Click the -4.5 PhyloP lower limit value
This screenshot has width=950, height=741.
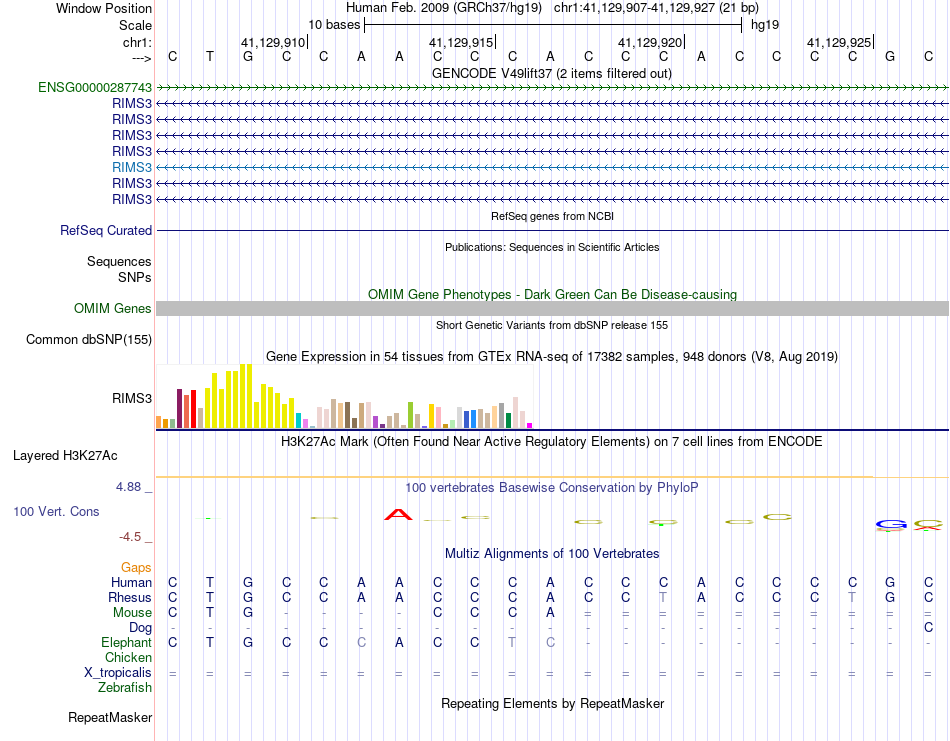(130, 537)
